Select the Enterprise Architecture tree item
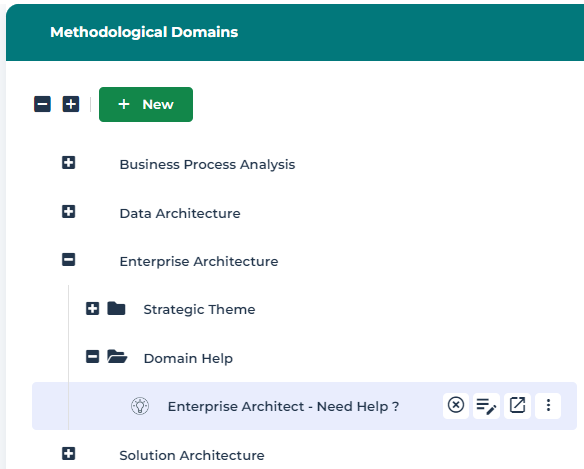584x469 pixels. point(199,261)
